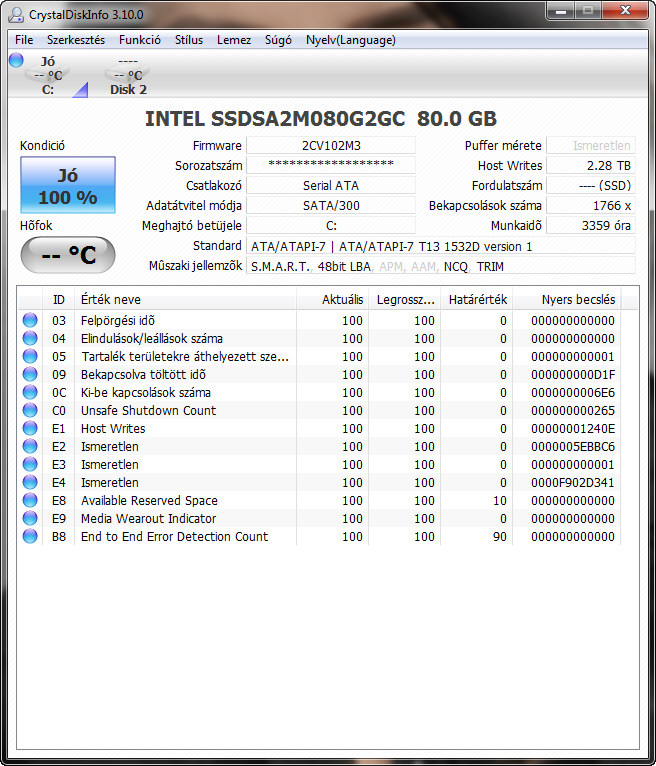Image resolution: width=656 pixels, height=766 pixels.
Task: Click status orb for Media Wearout Indicator
Action: click(30, 518)
